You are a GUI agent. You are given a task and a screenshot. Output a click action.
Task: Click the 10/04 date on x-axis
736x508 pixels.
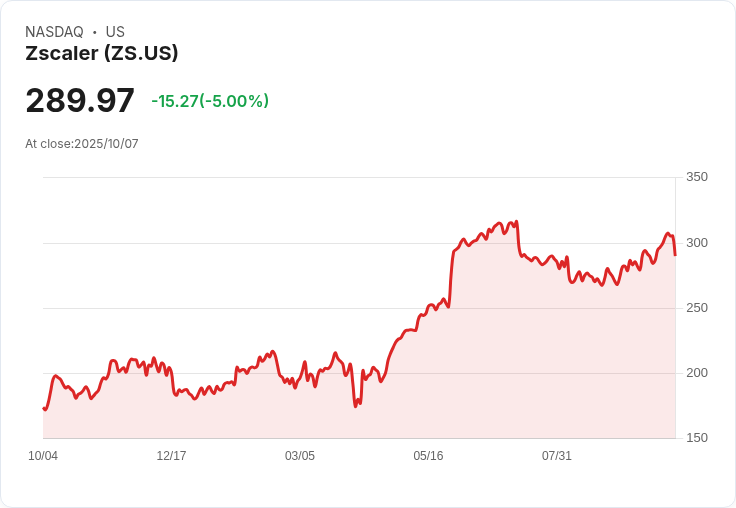pyautogui.click(x=43, y=456)
